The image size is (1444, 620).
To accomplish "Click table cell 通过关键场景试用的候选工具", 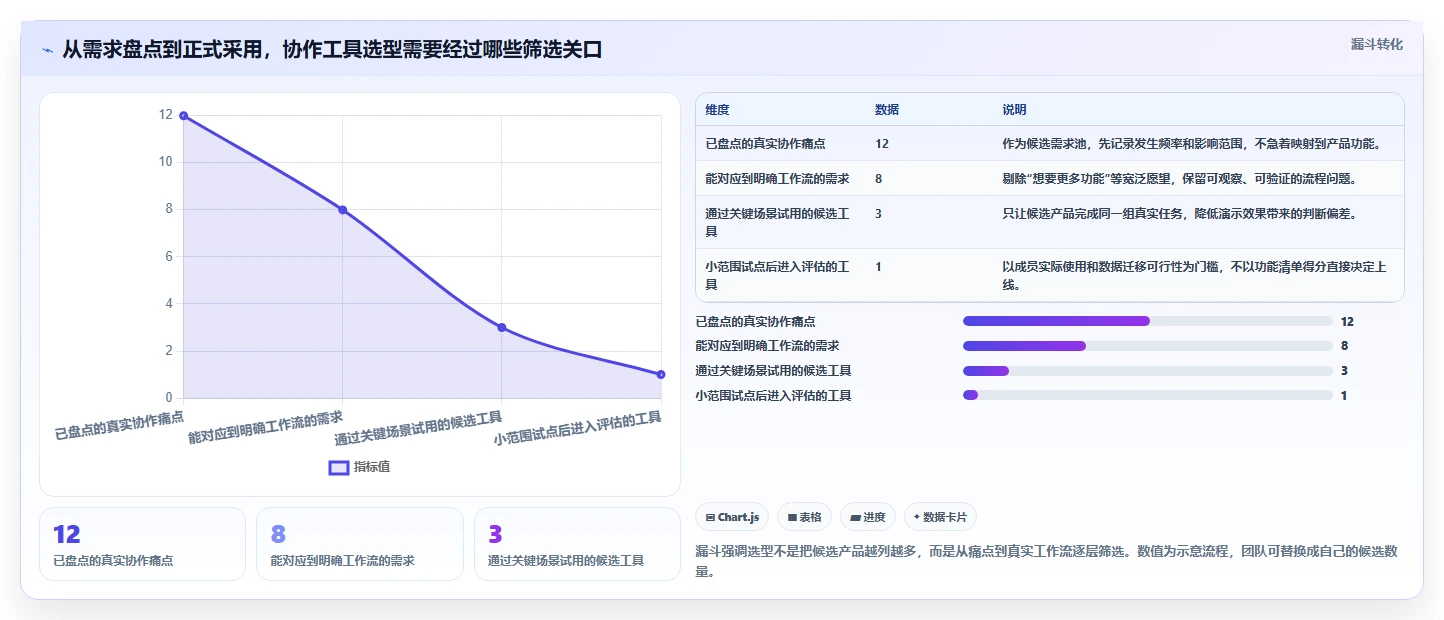I will pyautogui.click(x=777, y=222).
